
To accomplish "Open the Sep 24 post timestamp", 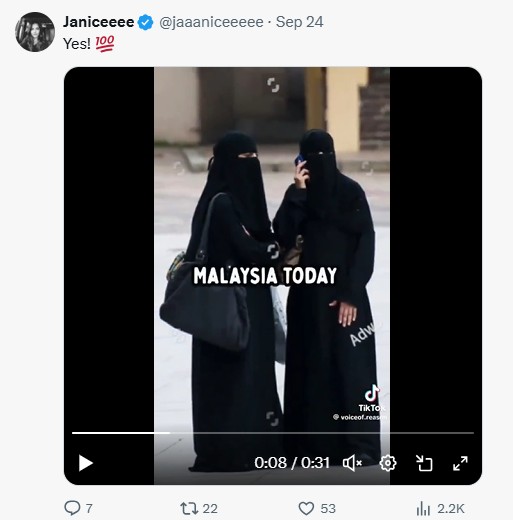I will [x=299, y=22].
